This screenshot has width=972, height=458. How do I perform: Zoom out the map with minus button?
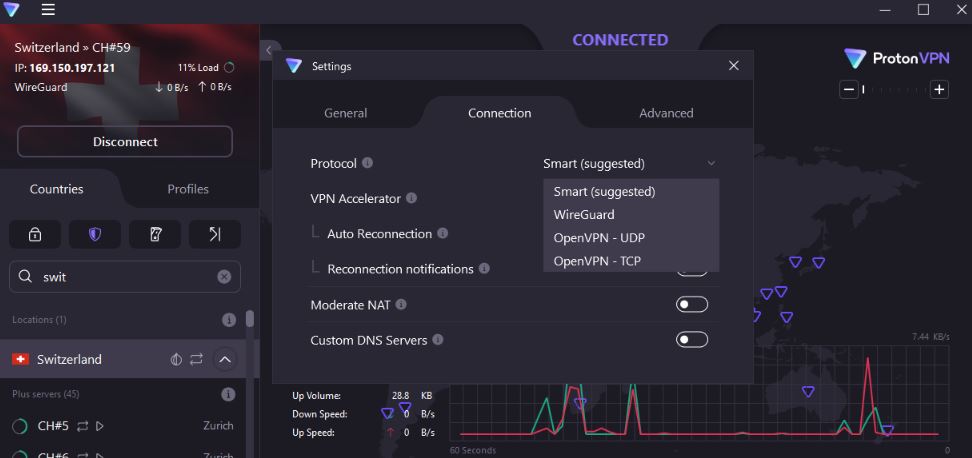[x=849, y=90]
